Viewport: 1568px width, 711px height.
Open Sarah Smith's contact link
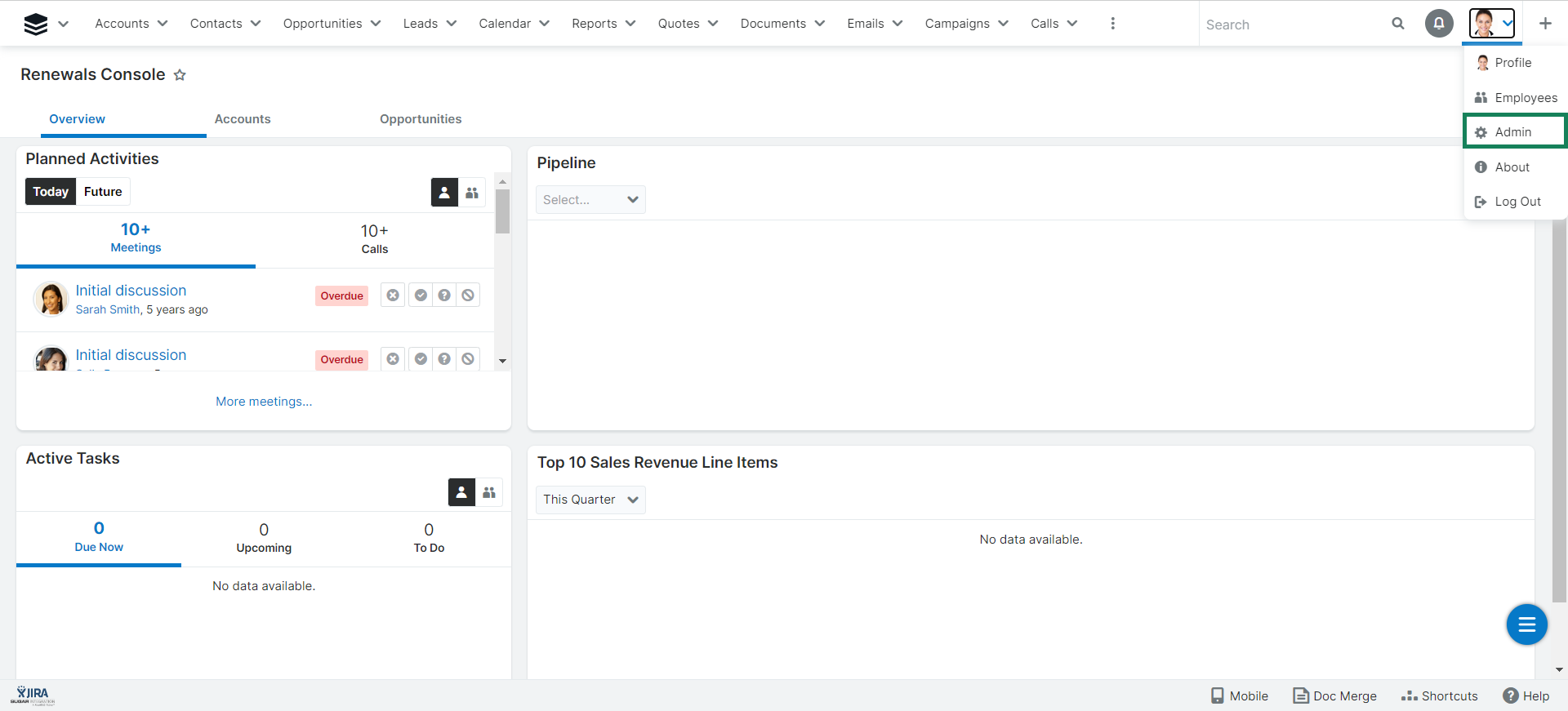(x=108, y=310)
